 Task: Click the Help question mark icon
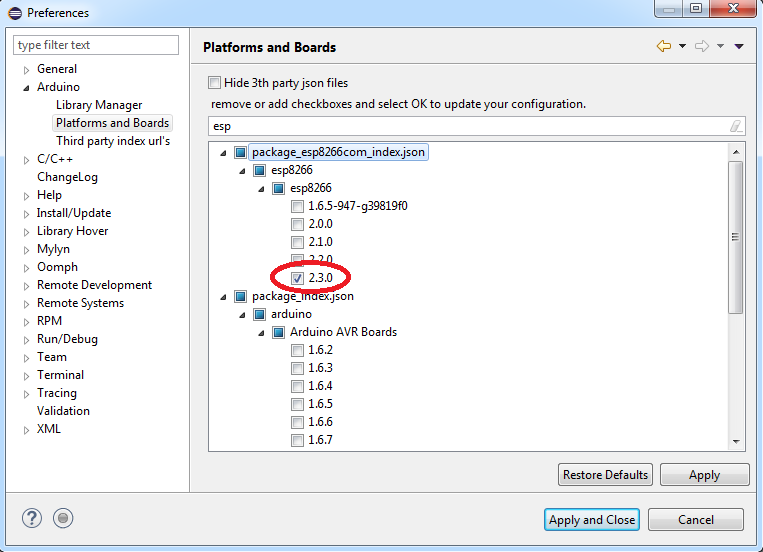point(33,518)
